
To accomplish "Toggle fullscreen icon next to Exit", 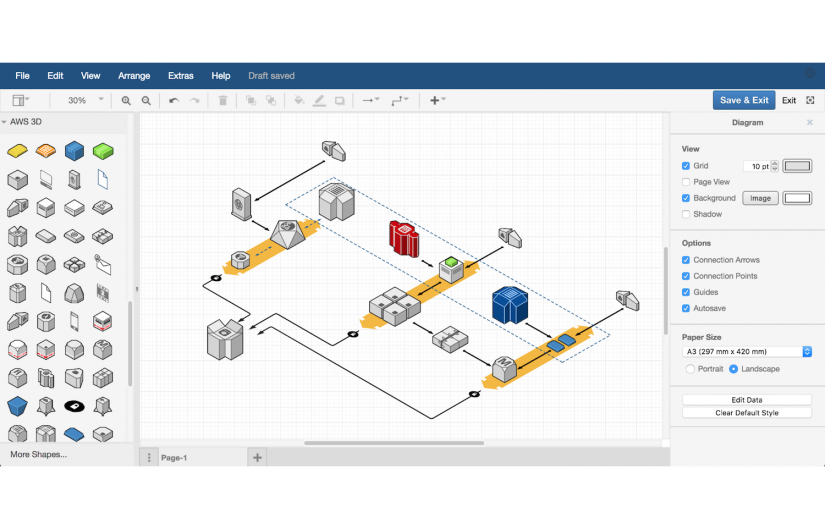I will click(x=810, y=100).
